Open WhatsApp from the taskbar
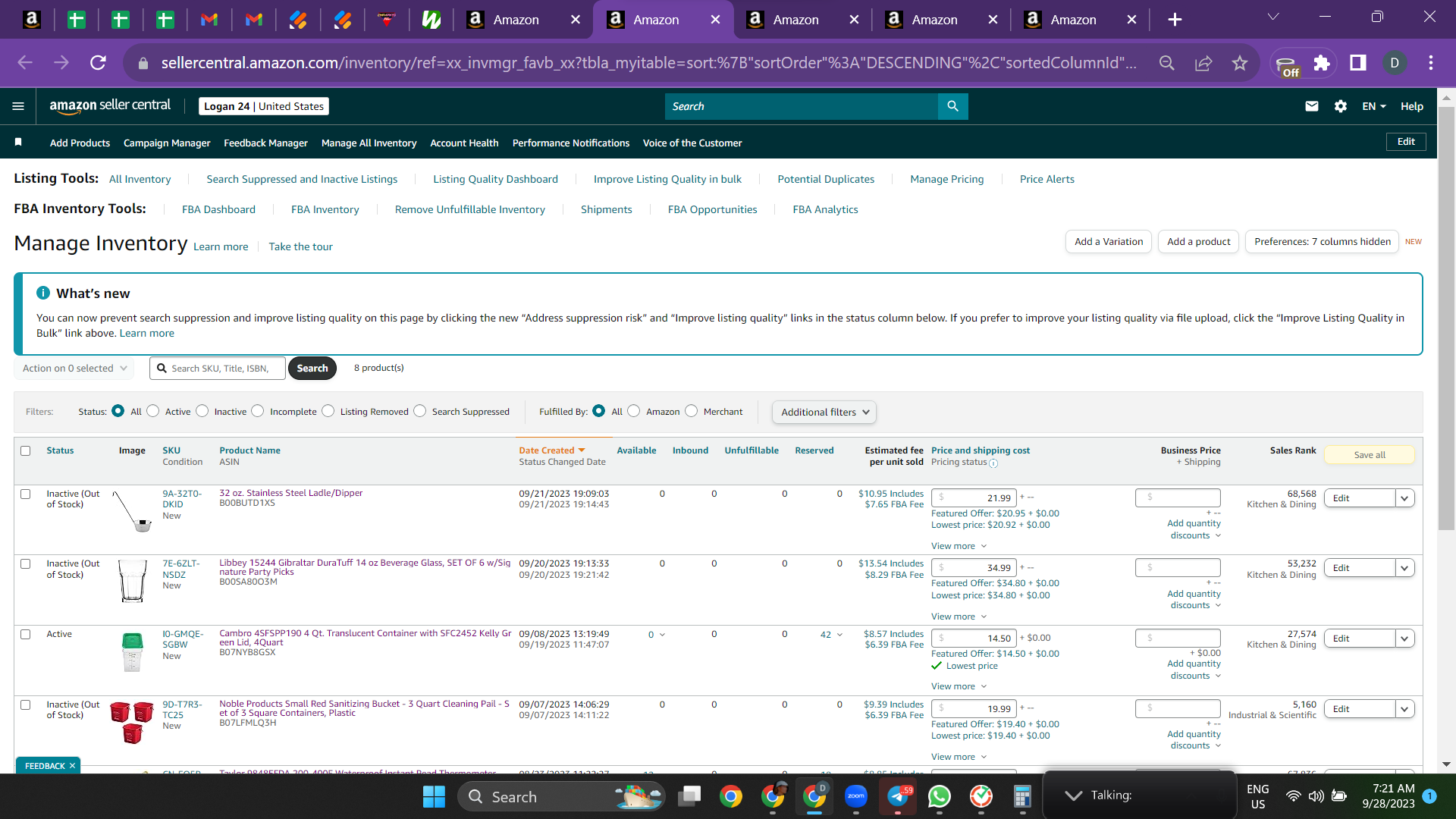This screenshot has height=819, width=1456. [940, 796]
